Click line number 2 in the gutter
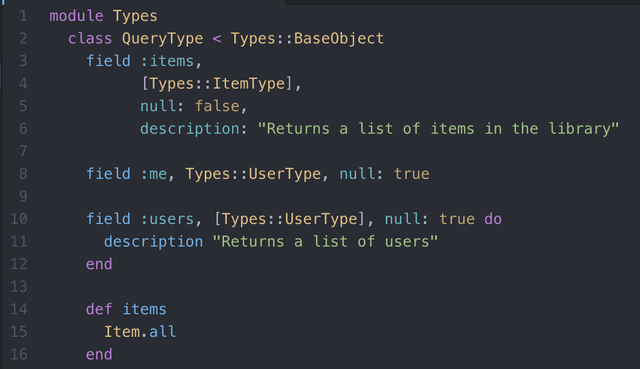The height and width of the screenshot is (369, 640). pyautogui.click(x=23, y=38)
